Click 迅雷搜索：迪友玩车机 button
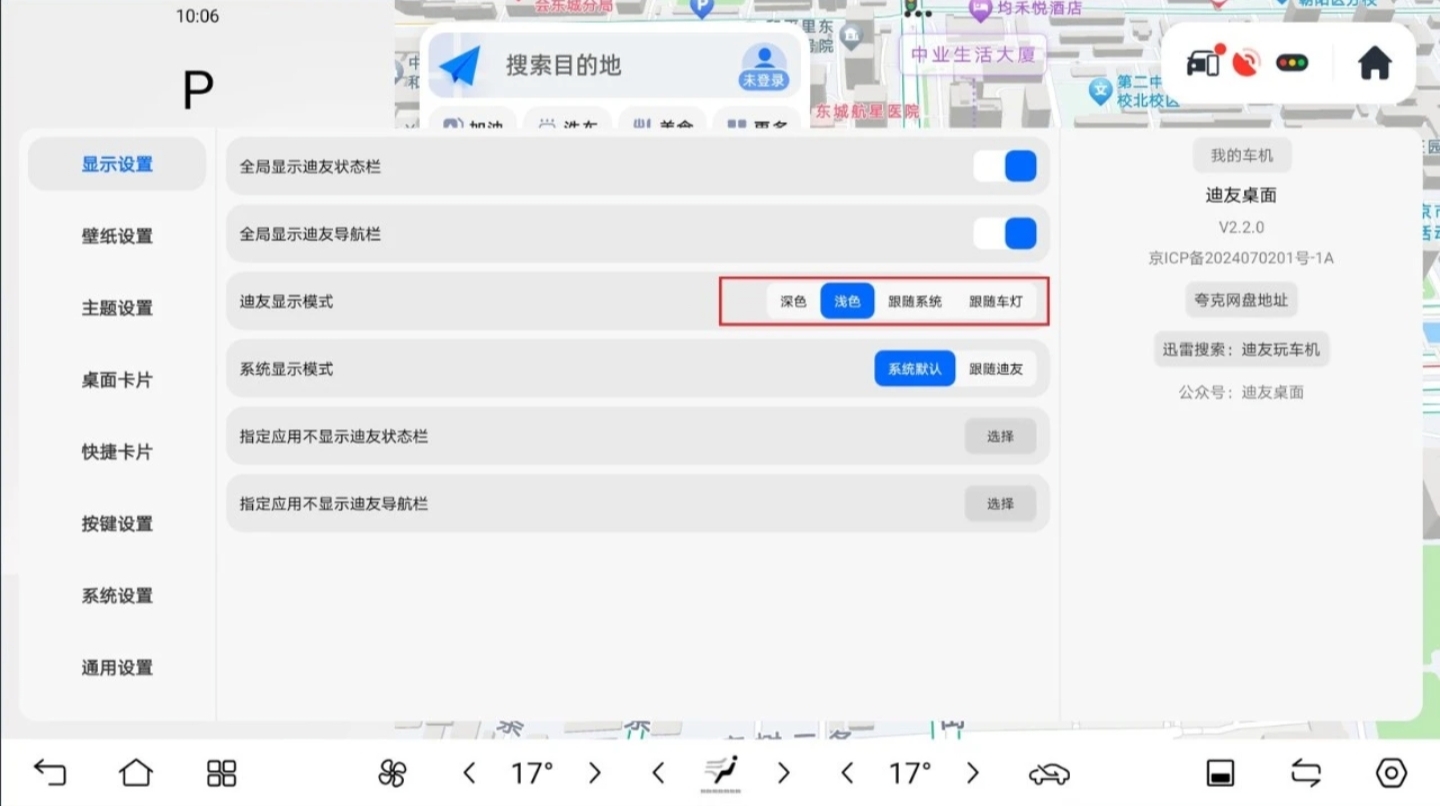This screenshot has width=1440, height=806. tap(1241, 349)
